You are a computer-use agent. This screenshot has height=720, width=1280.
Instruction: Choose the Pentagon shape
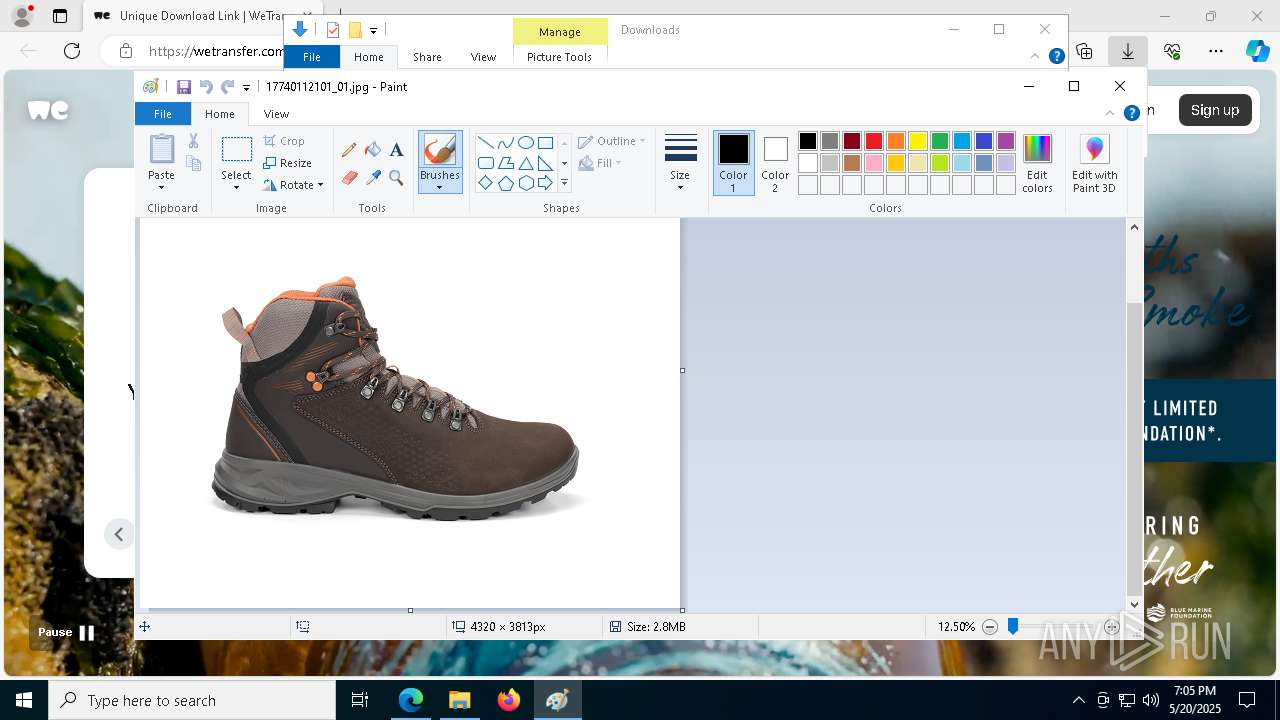[505, 183]
